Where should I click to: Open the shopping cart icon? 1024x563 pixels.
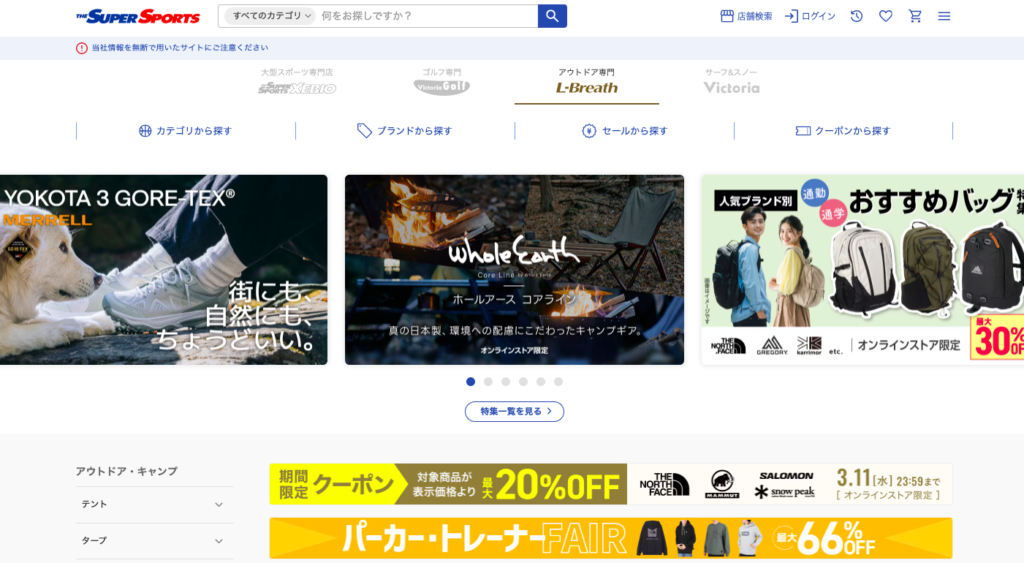pyautogui.click(x=915, y=16)
